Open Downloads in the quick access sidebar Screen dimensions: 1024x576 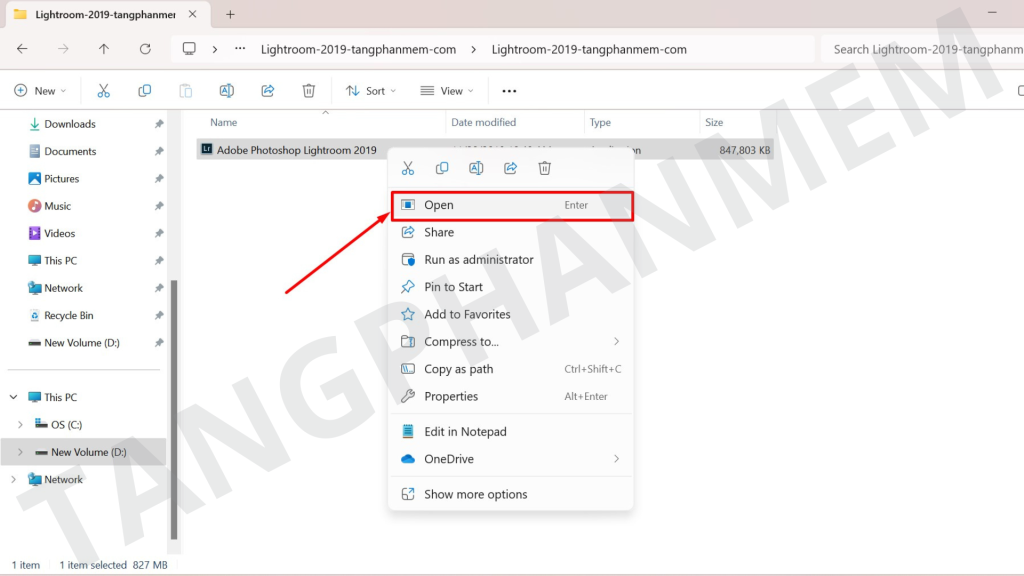point(70,124)
